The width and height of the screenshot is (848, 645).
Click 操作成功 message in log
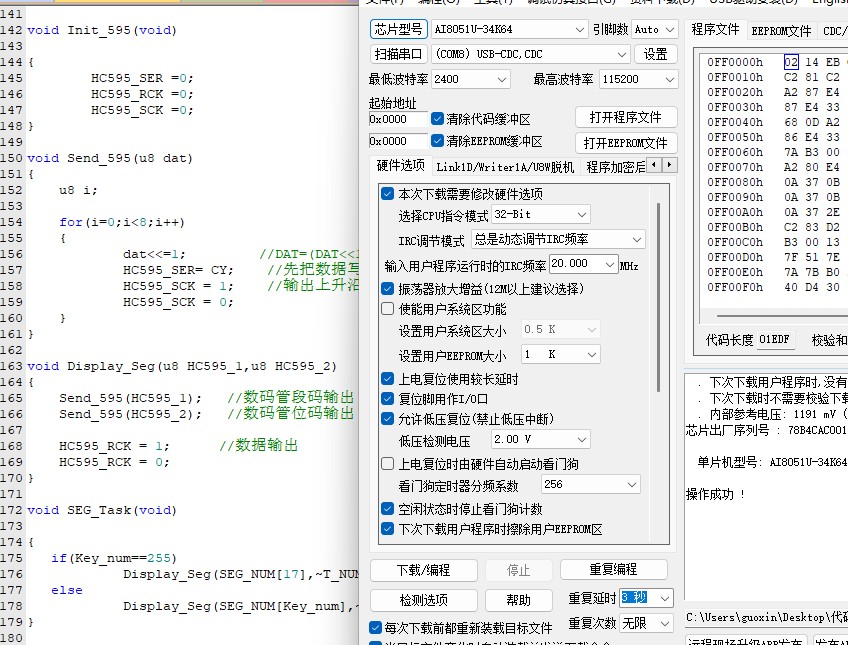716,494
